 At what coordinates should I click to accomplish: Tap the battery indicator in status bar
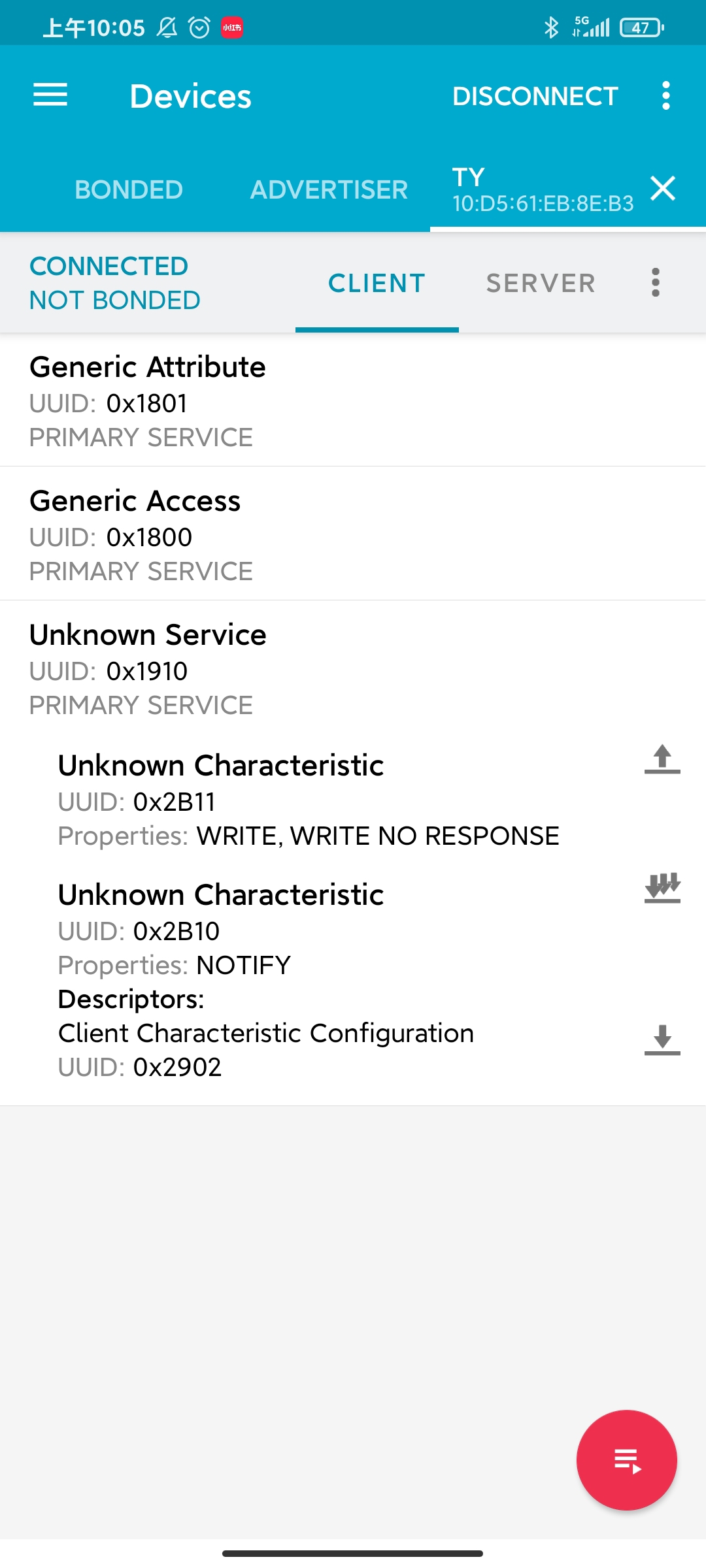pyautogui.click(x=642, y=27)
